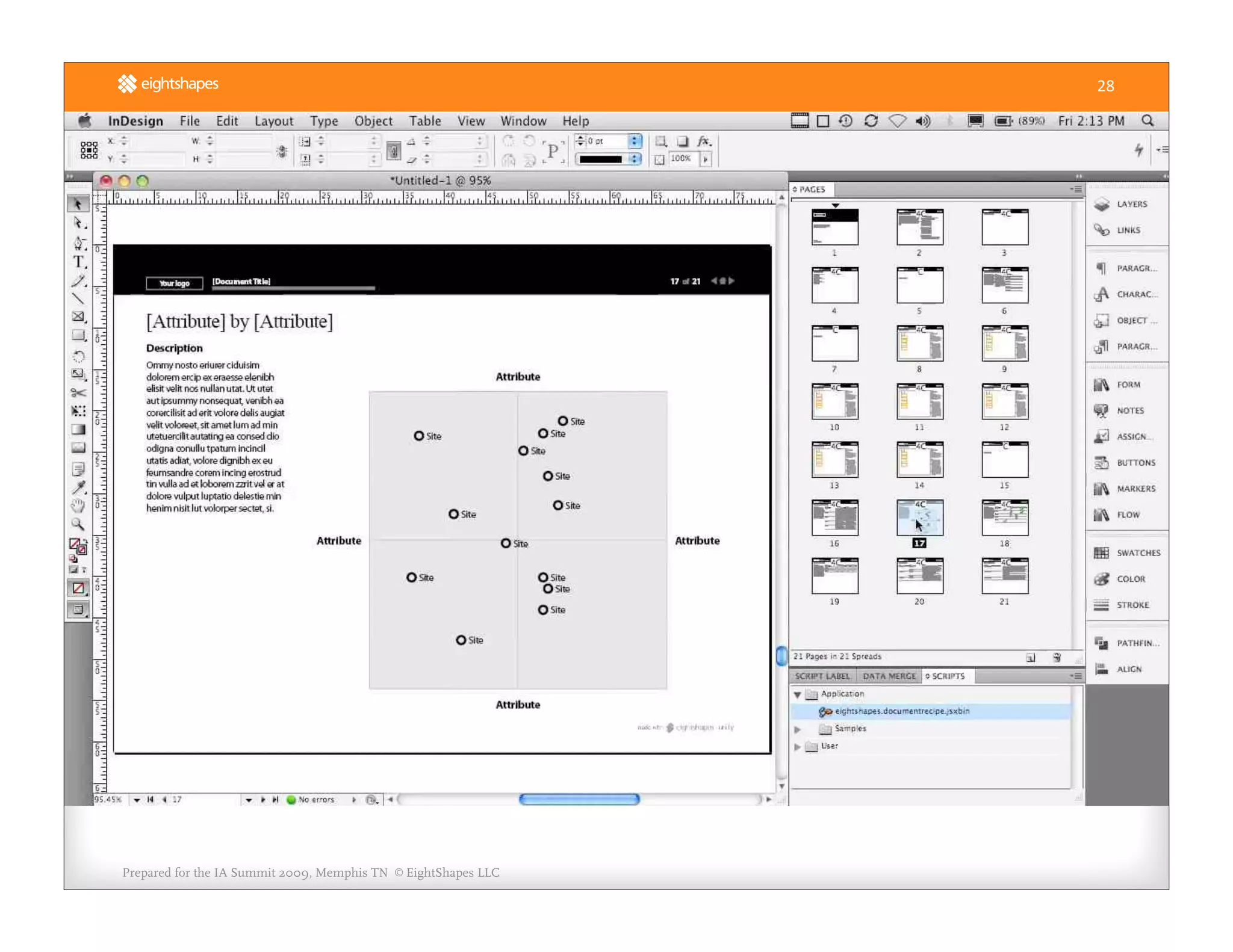Select the Pen tool

79,243
